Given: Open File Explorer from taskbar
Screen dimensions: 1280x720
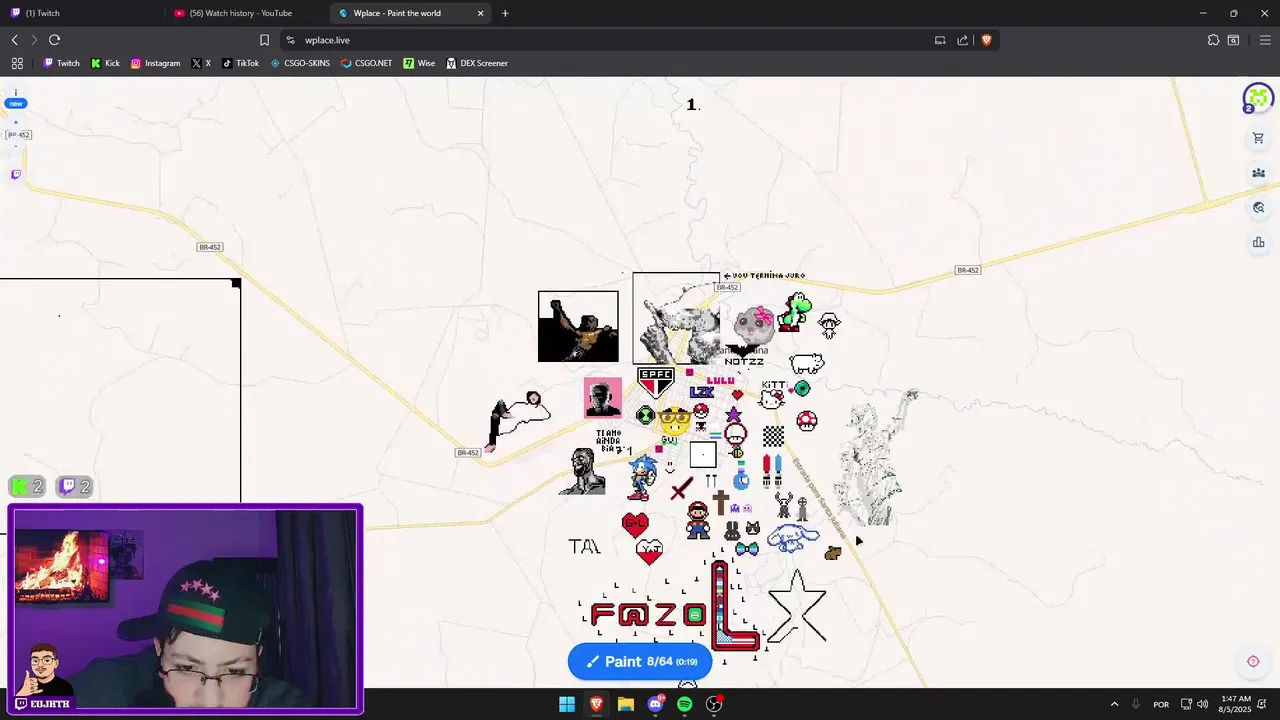Looking at the screenshot, I should click(x=626, y=704).
